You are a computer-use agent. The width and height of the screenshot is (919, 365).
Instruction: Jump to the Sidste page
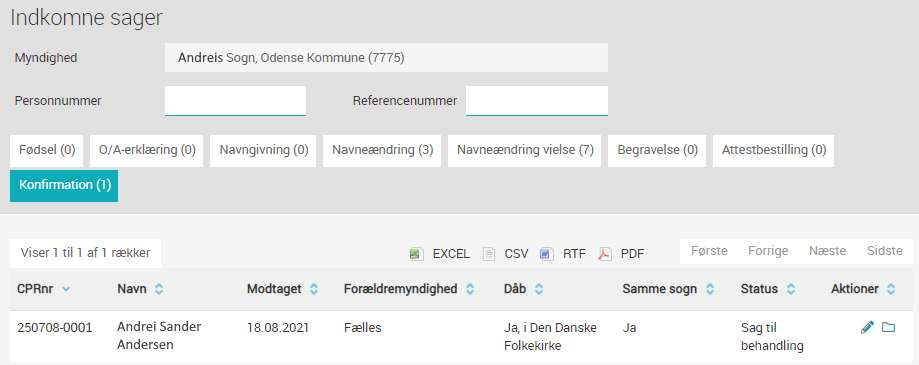(x=884, y=251)
